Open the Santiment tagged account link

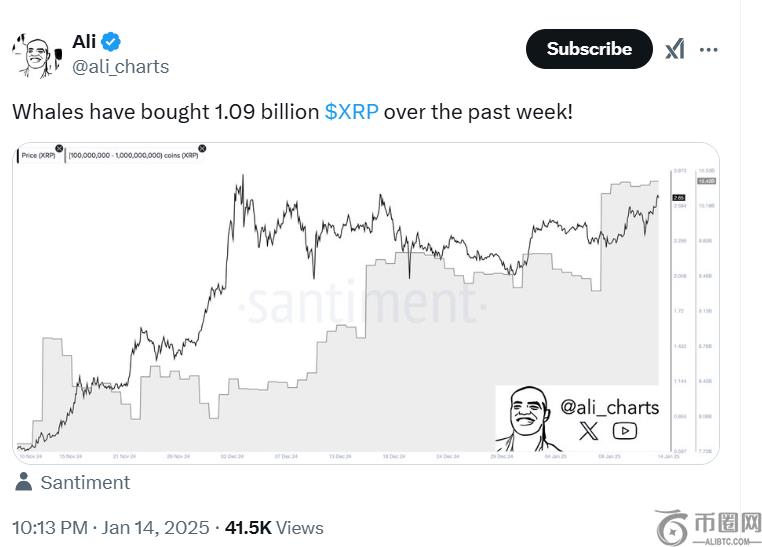coord(85,482)
